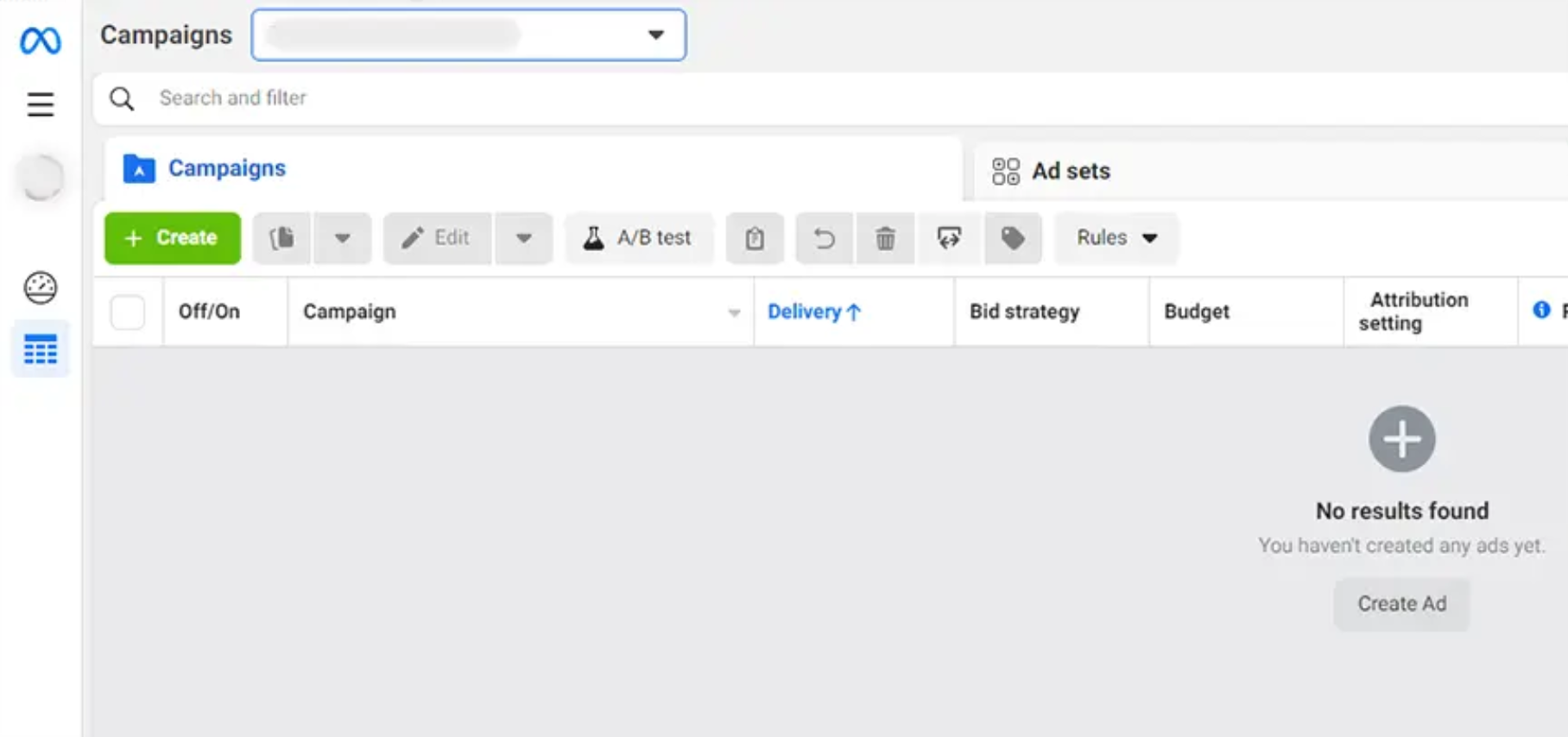1568x737 pixels.
Task: Open the ad account selector dropdown
Action: [x=469, y=35]
